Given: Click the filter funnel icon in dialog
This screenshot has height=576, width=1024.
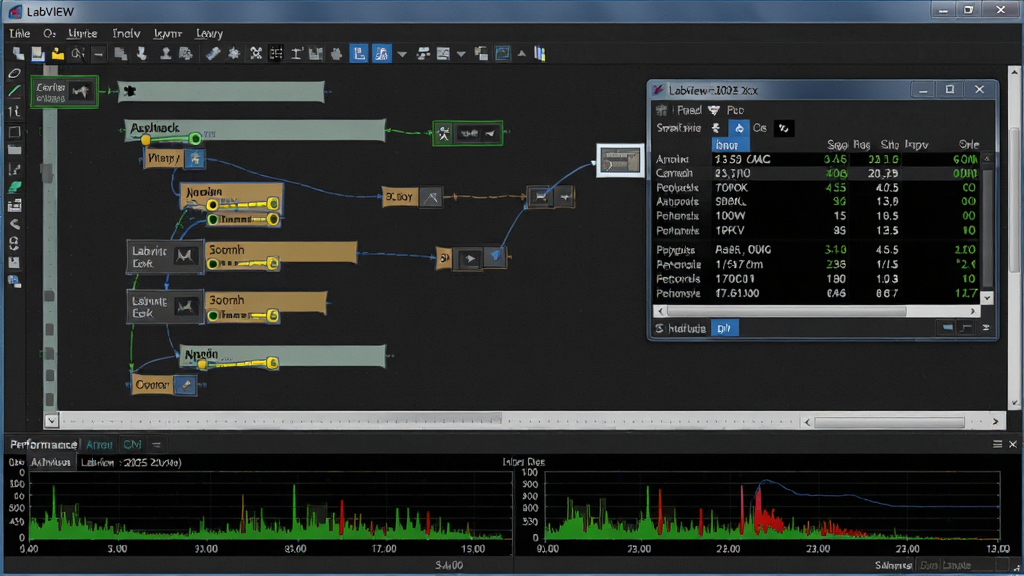Looking at the screenshot, I should (714, 110).
